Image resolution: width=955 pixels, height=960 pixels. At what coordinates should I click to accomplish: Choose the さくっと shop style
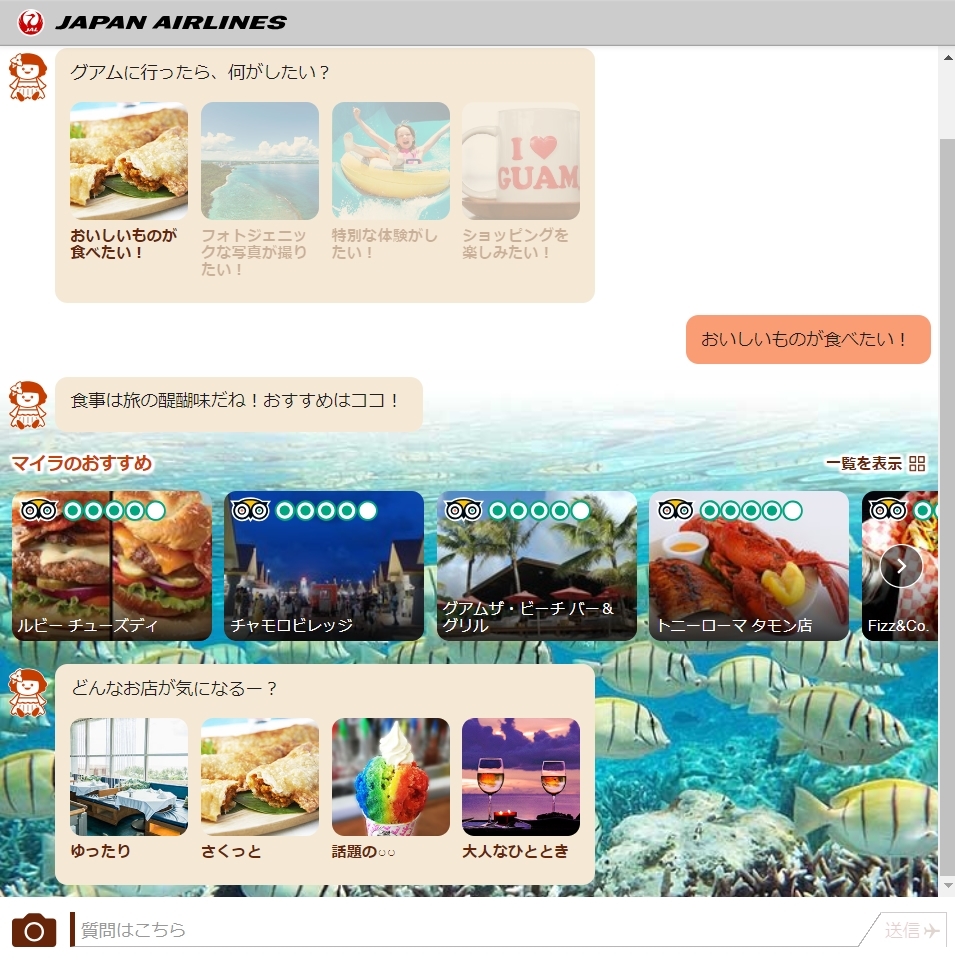260,789
